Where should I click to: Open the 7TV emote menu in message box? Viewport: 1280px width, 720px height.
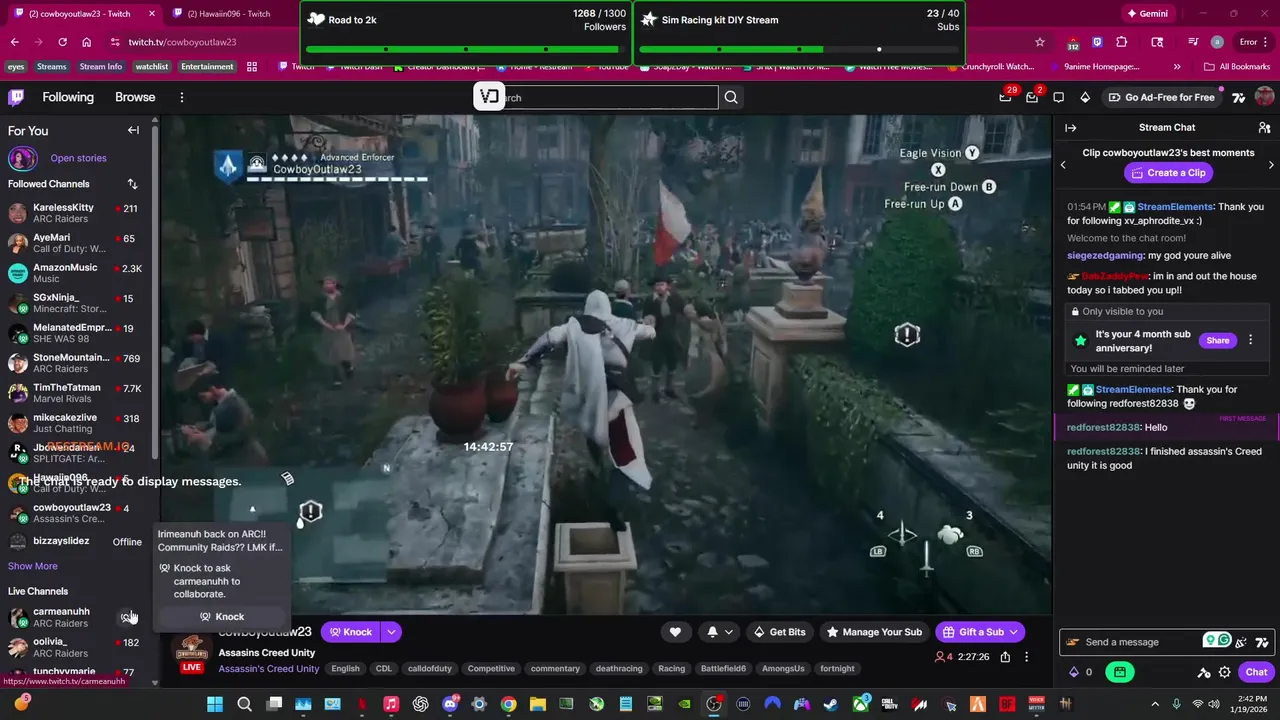coord(1261,642)
